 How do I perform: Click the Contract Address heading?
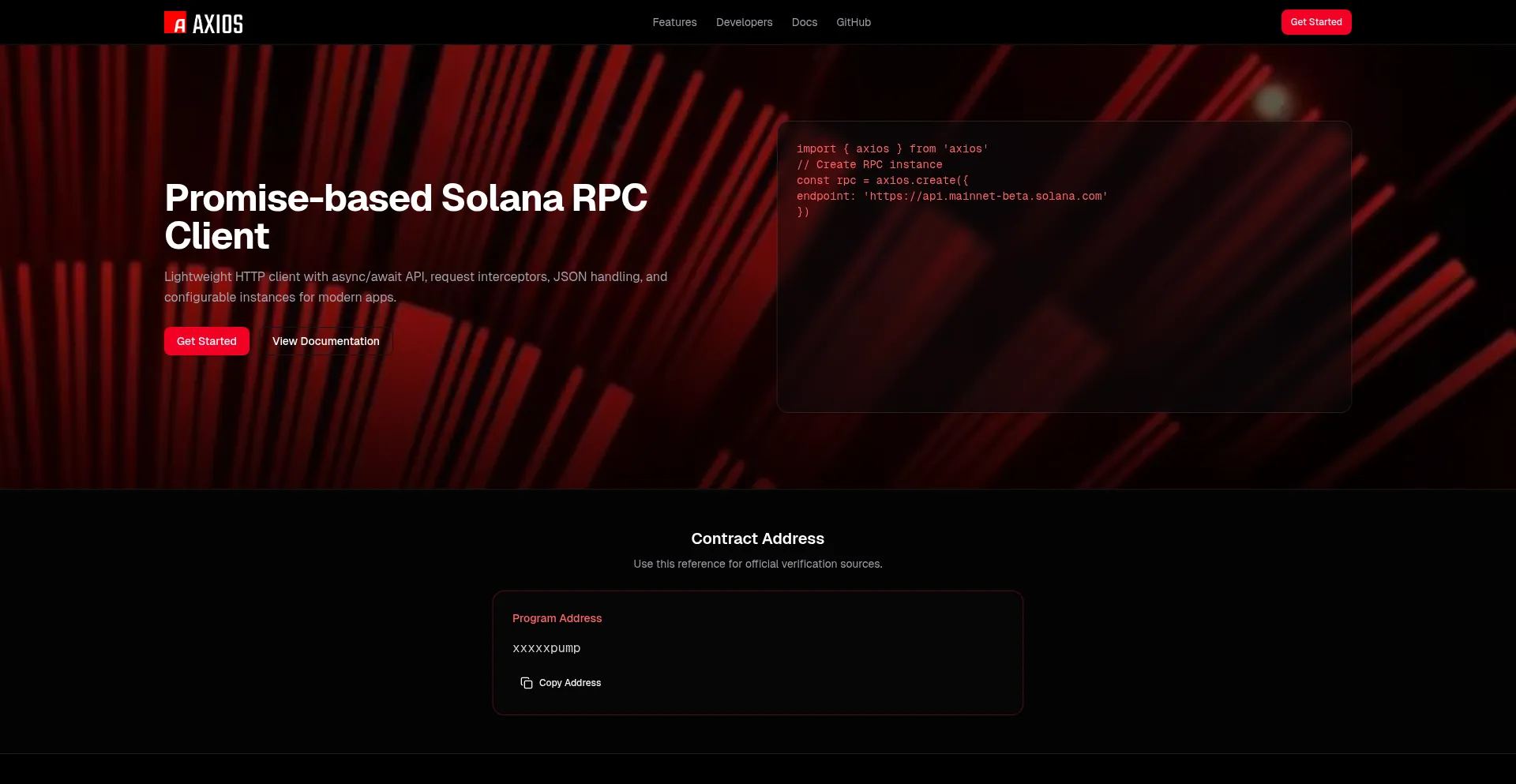coord(757,538)
